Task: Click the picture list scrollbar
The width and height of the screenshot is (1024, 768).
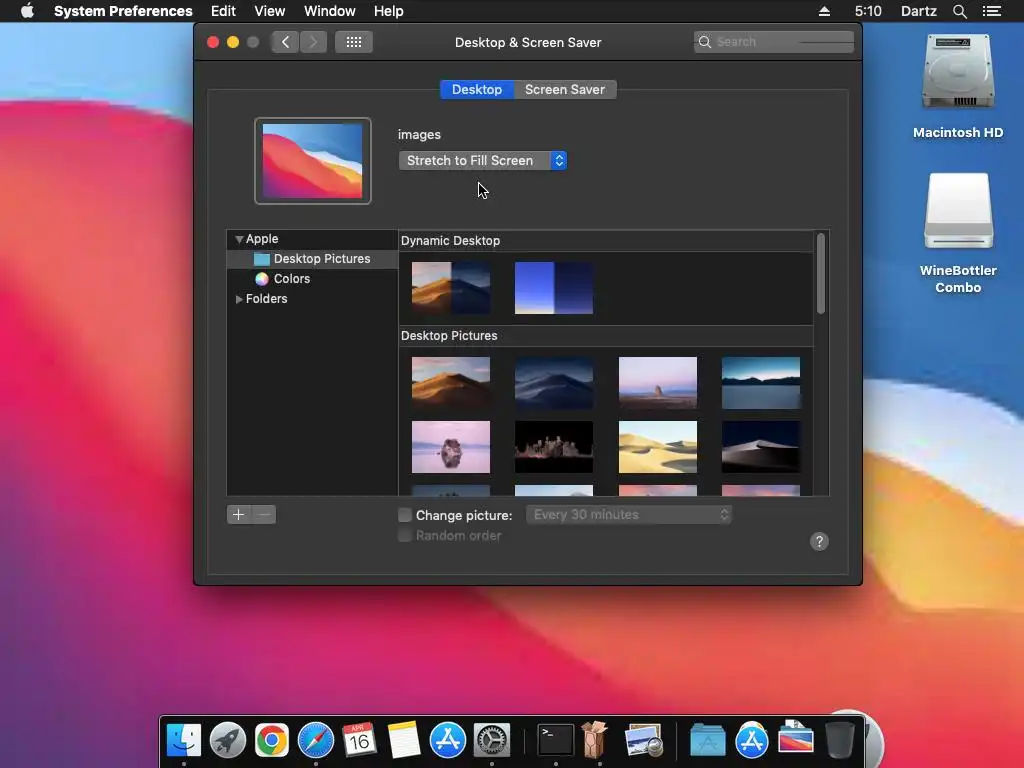Action: coord(821,274)
